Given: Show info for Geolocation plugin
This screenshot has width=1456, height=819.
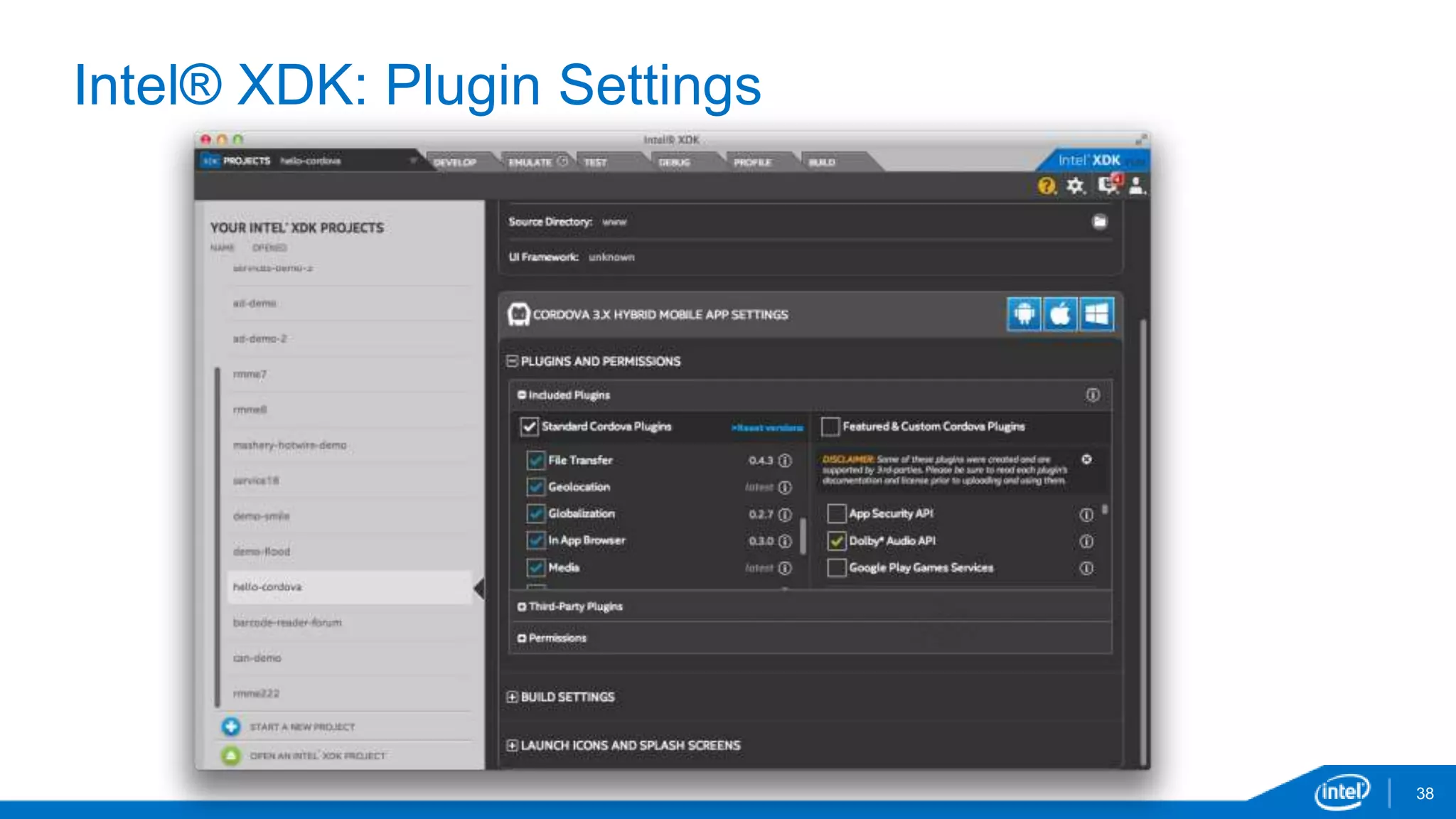Looking at the screenshot, I should click(x=785, y=488).
